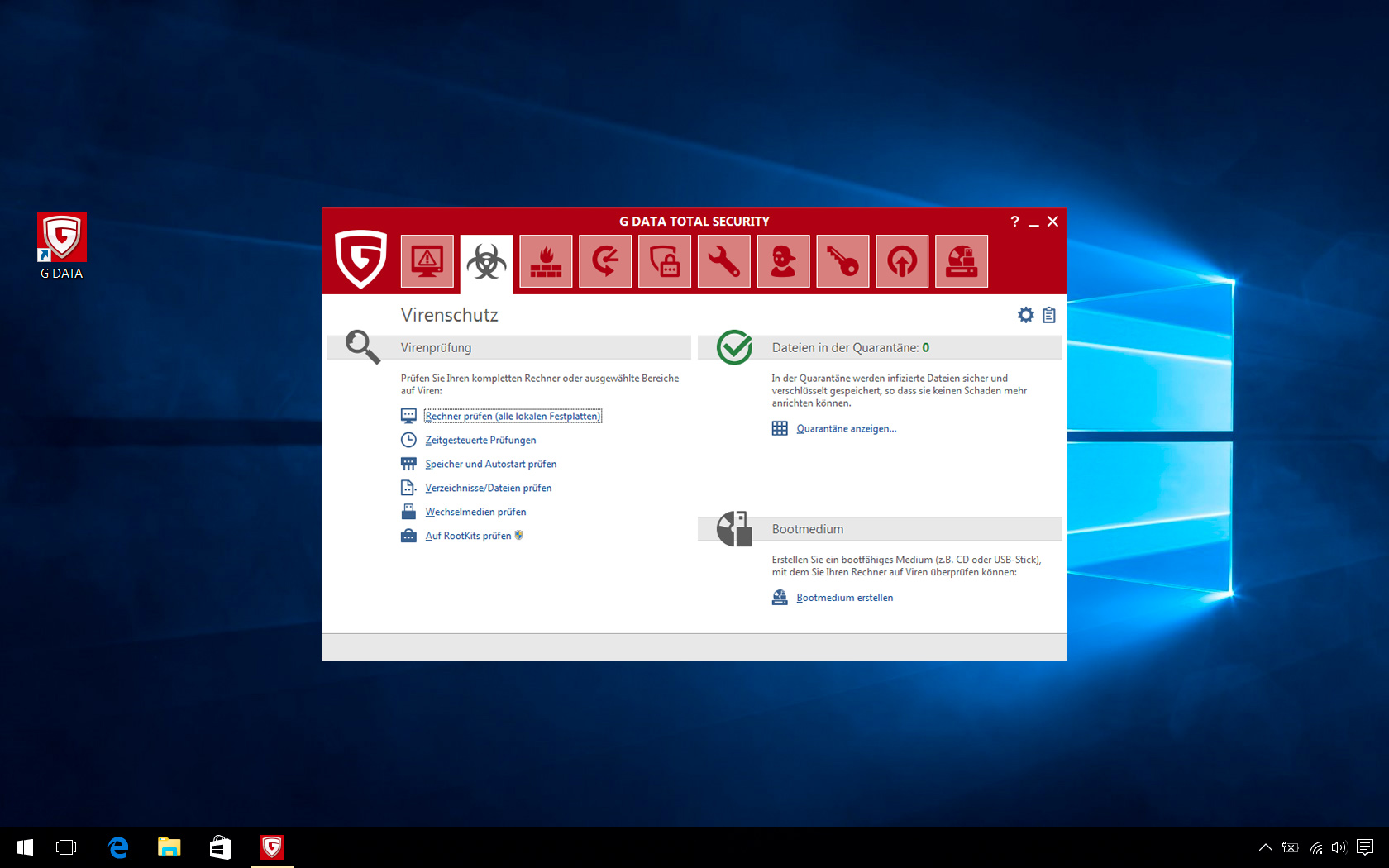Open the parental control person tab
1389x868 pixels.
784,261
